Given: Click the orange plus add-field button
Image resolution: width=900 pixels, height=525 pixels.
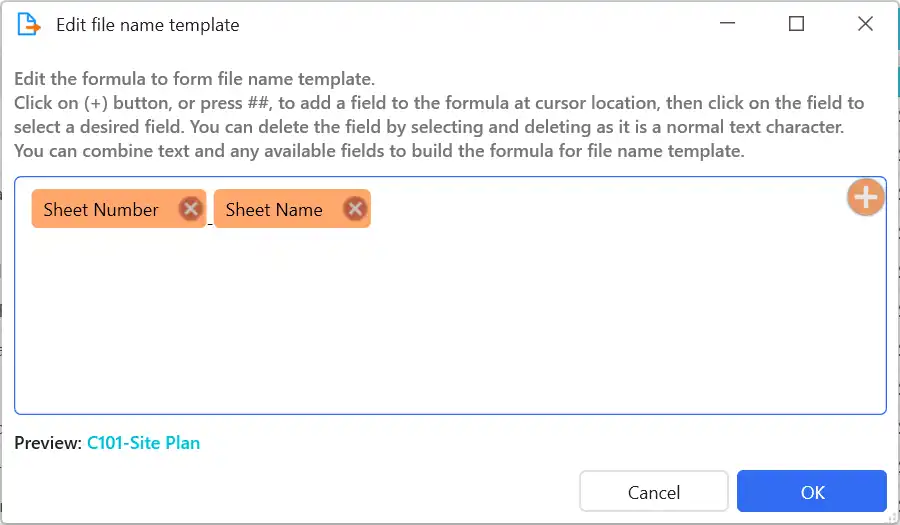Looking at the screenshot, I should pyautogui.click(x=866, y=197).
